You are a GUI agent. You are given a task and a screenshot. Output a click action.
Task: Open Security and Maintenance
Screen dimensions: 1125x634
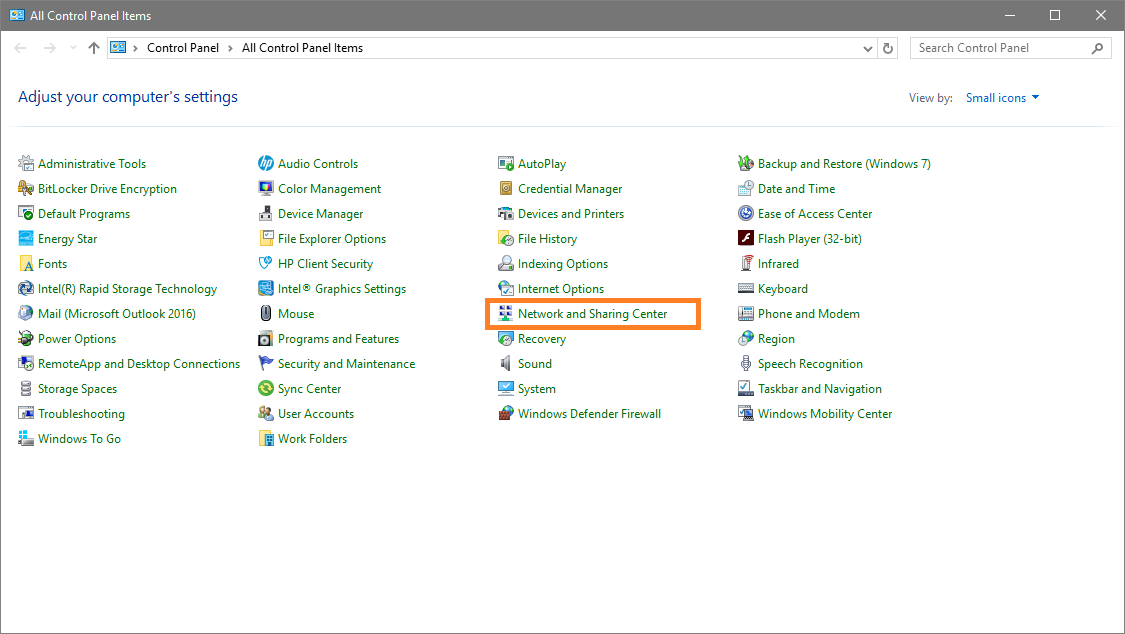[347, 364]
